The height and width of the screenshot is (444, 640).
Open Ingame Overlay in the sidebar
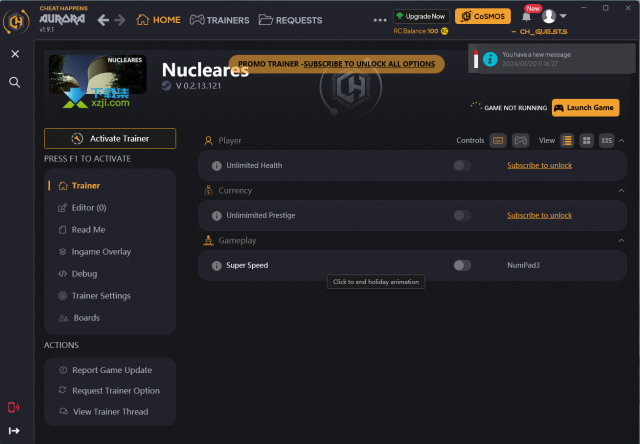[100, 252]
